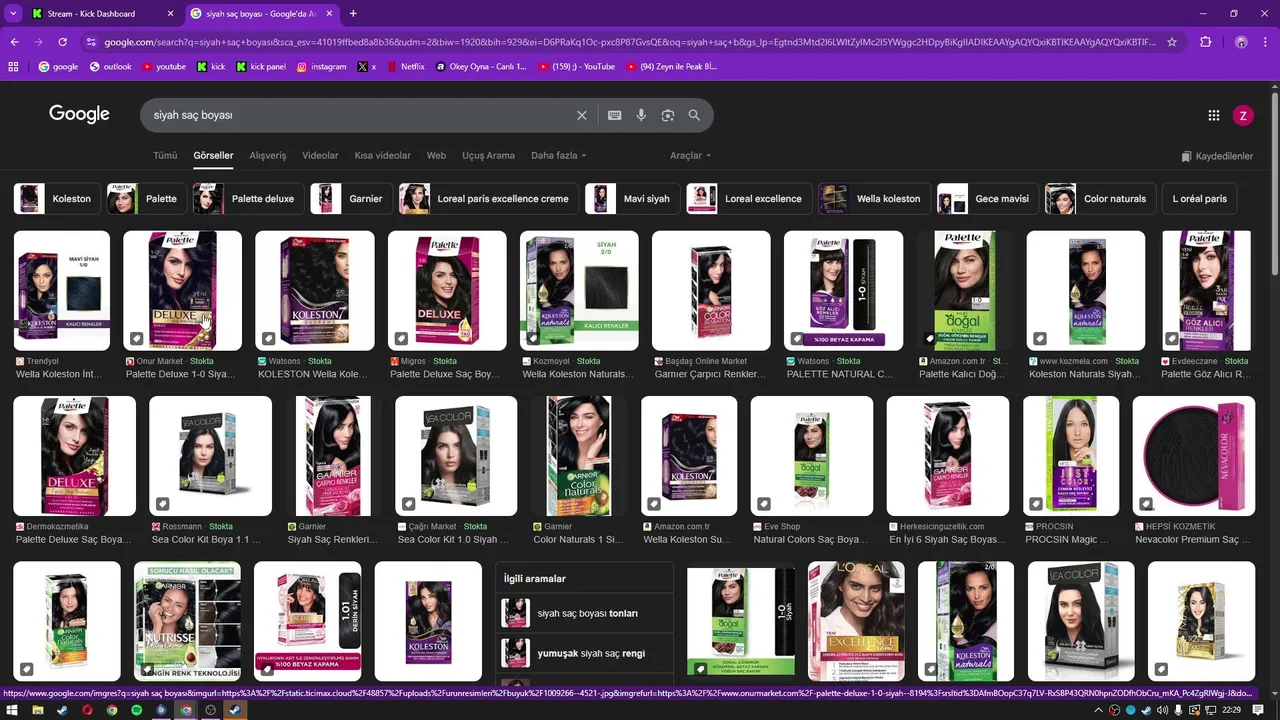Image resolution: width=1280 pixels, height=720 pixels.
Task: Open related search yumuşak siyah saç rengi
Action: coord(584,653)
